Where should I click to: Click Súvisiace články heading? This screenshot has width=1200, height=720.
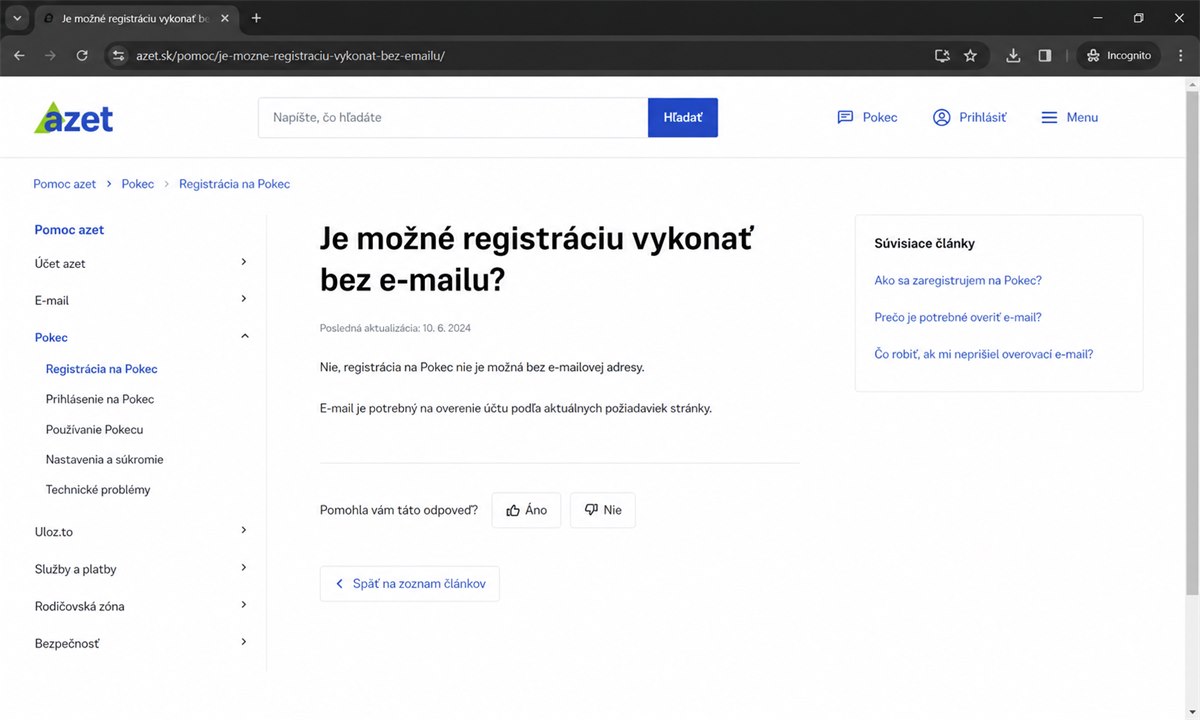pos(925,243)
